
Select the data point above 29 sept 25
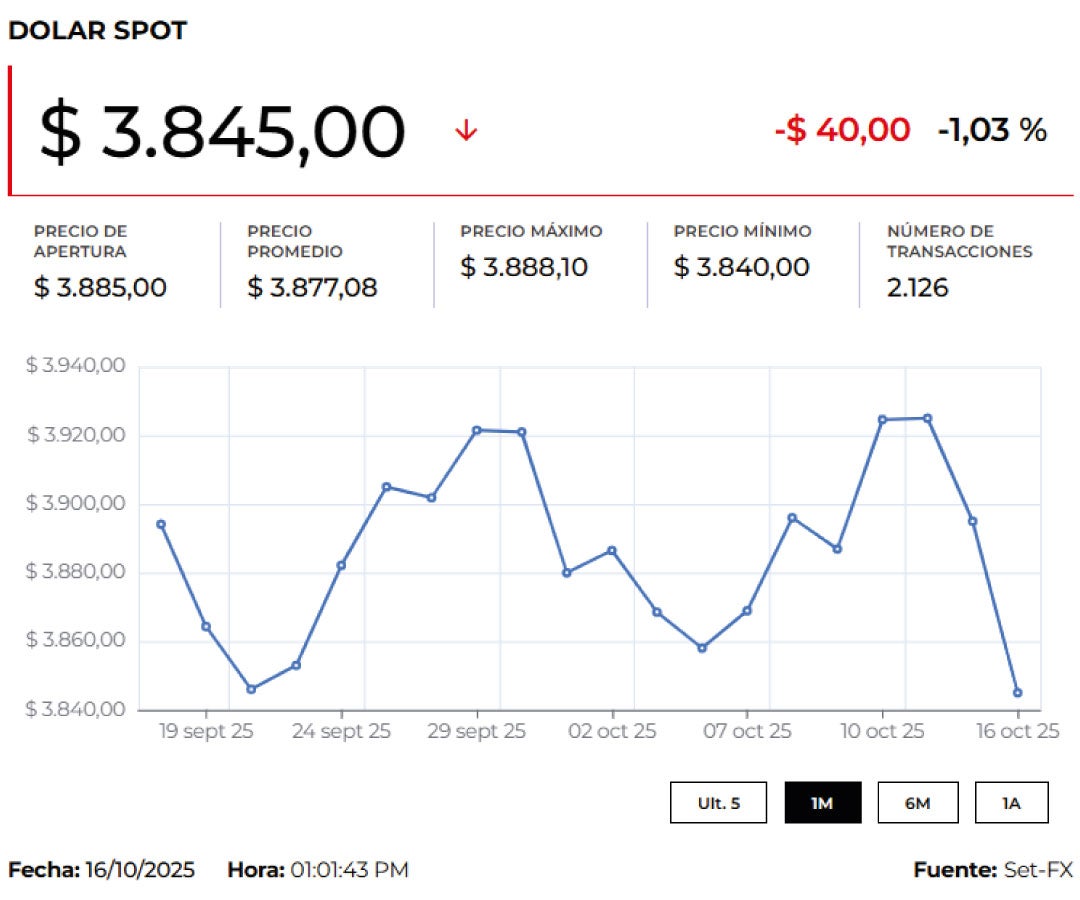(x=477, y=430)
